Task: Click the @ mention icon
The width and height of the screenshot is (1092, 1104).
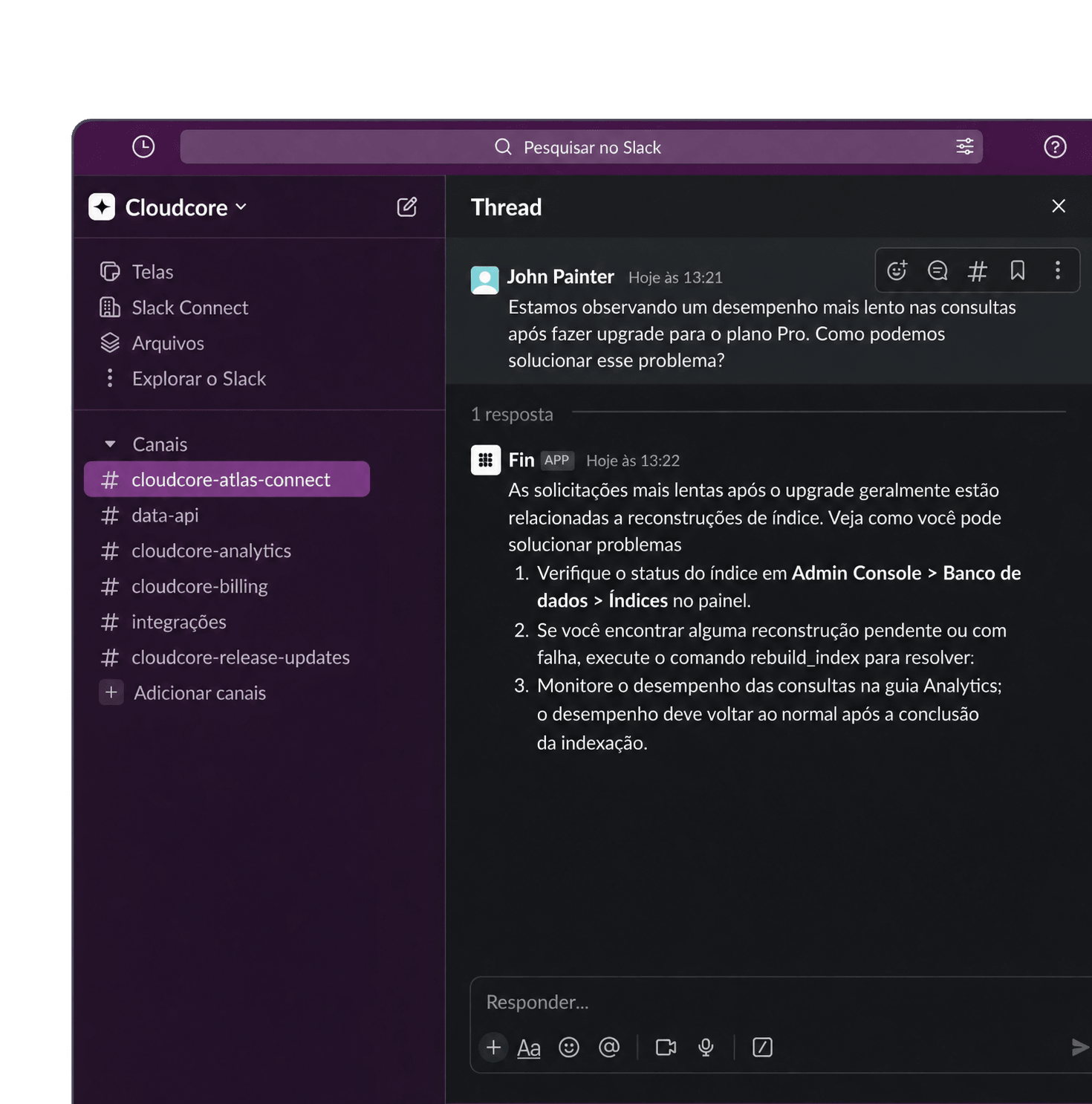Action: tap(609, 1047)
